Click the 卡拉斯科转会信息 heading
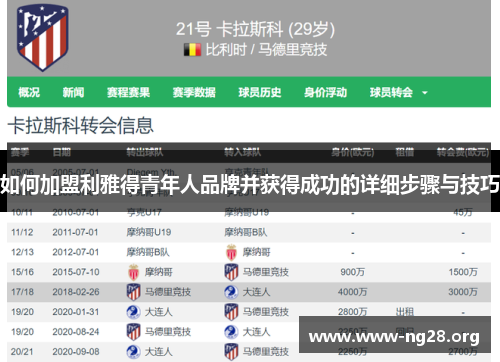This screenshot has height=362, width=500. 81,126
